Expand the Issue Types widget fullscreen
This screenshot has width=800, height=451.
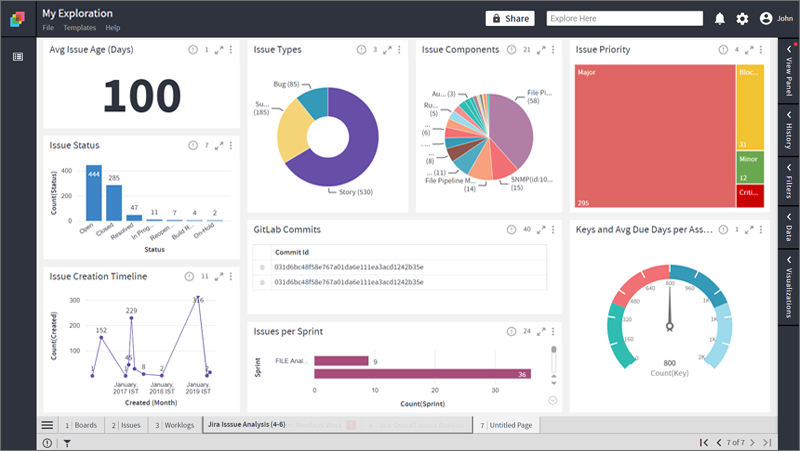(387, 50)
